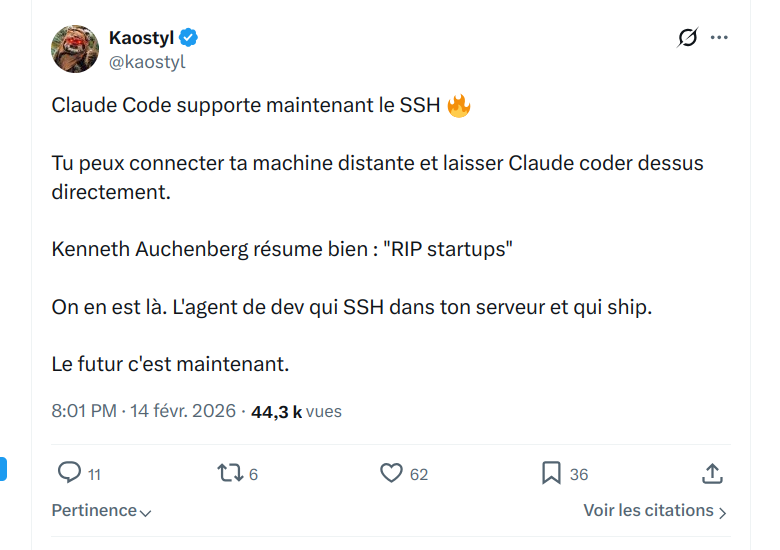780x550 pixels.
Task: Click the fire emoji after SSH
Action: click(x=459, y=106)
